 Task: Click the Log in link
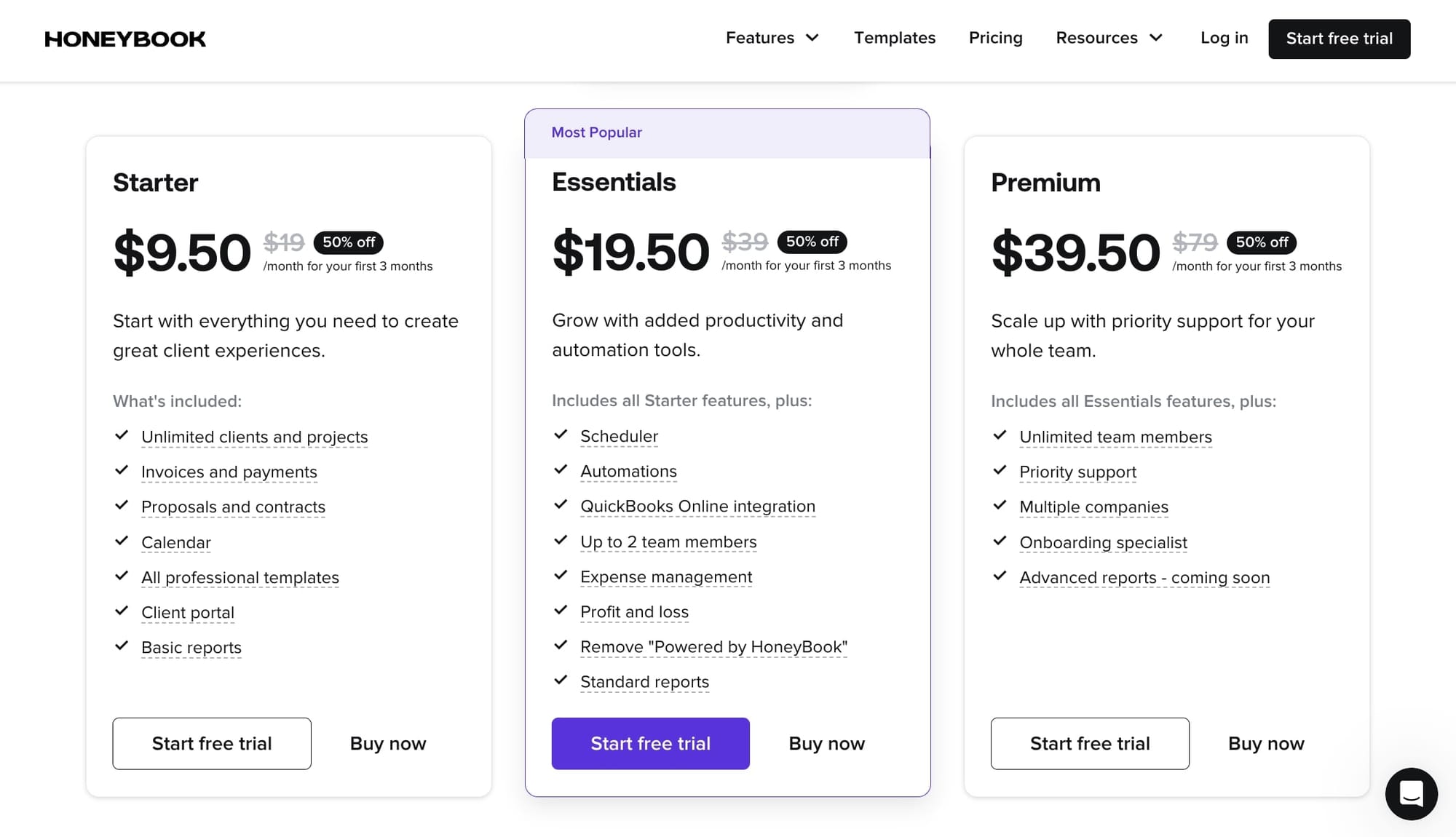1224,38
